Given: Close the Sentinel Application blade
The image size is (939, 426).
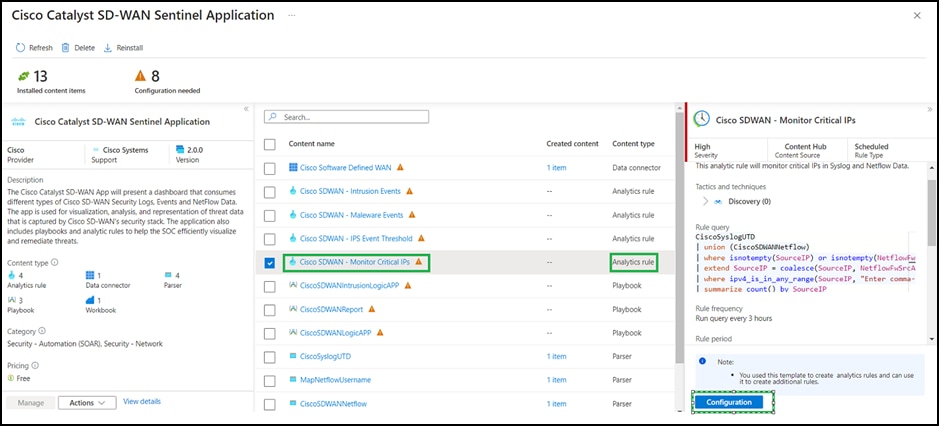Looking at the screenshot, I should [917, 16].
